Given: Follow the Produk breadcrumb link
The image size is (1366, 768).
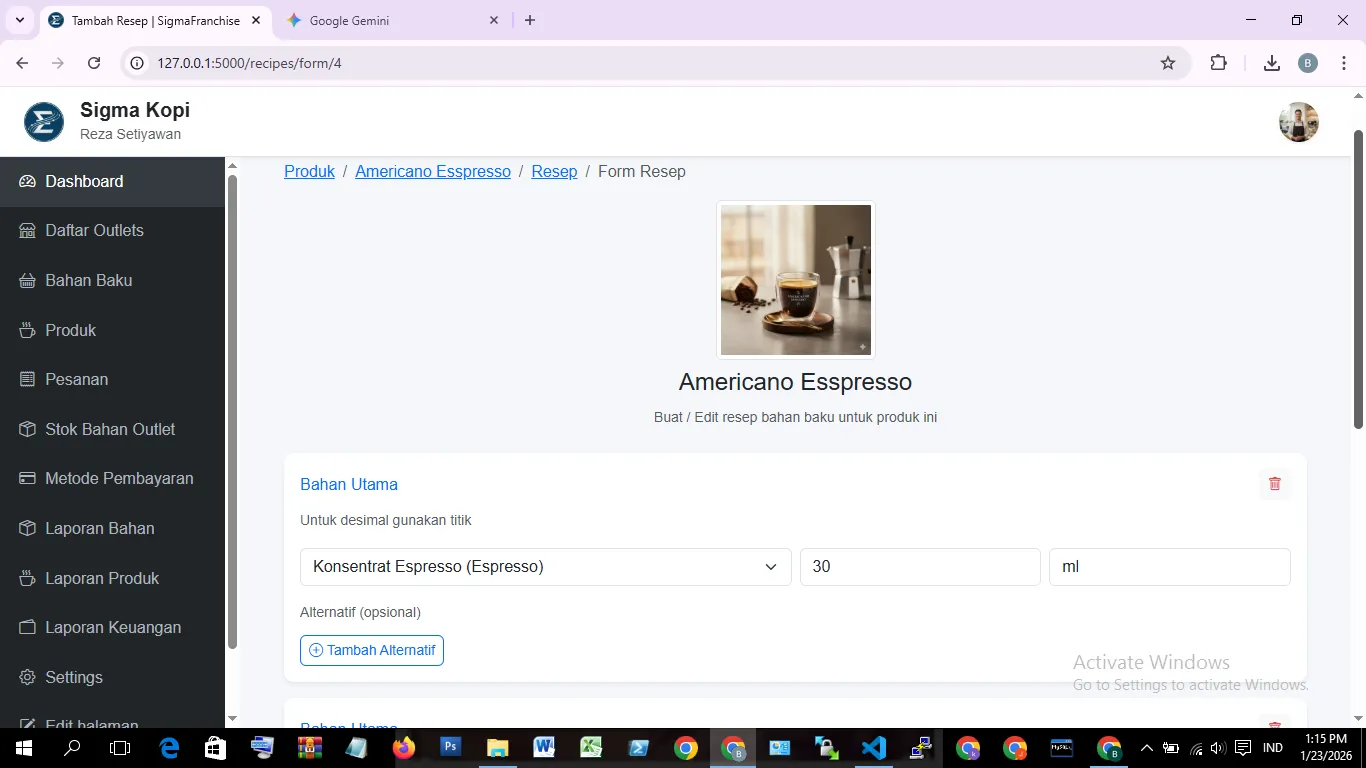Looking at the screenshot, I should pos(310,172).
